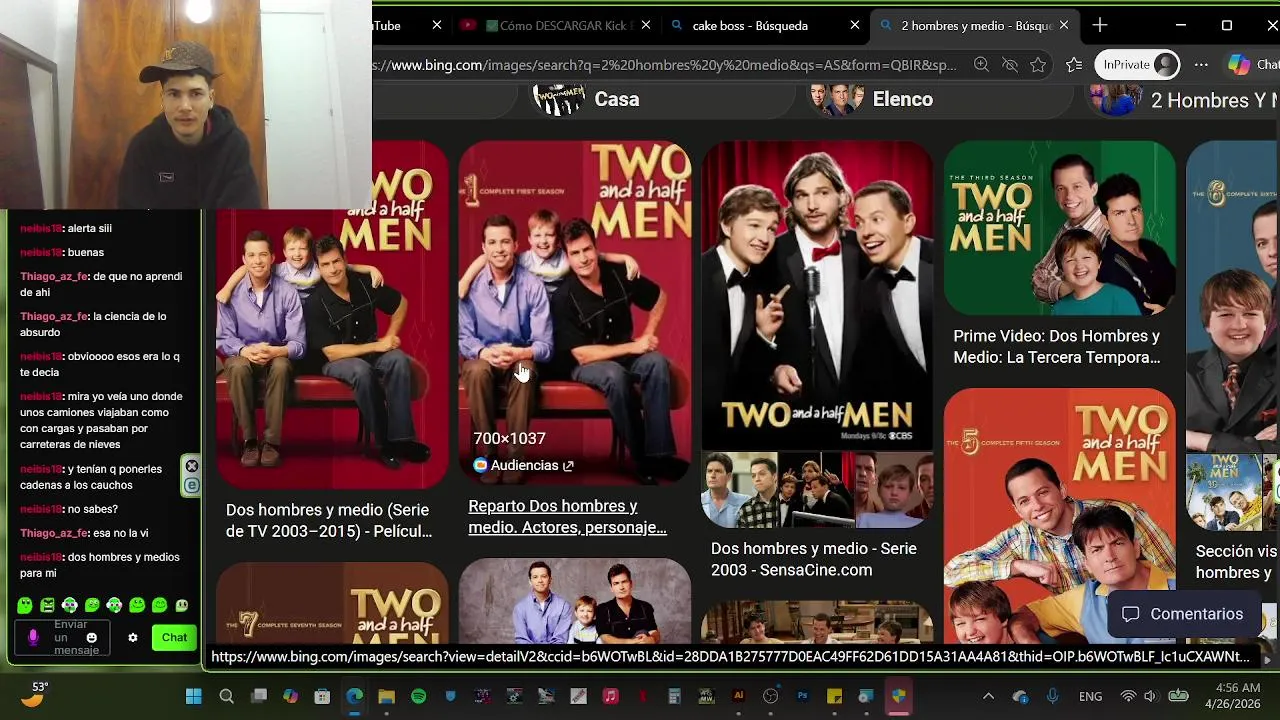This screenshot has height=720, width=1280.
Task: Select the 2 hombres y medio tab
Action: (976, 26)
